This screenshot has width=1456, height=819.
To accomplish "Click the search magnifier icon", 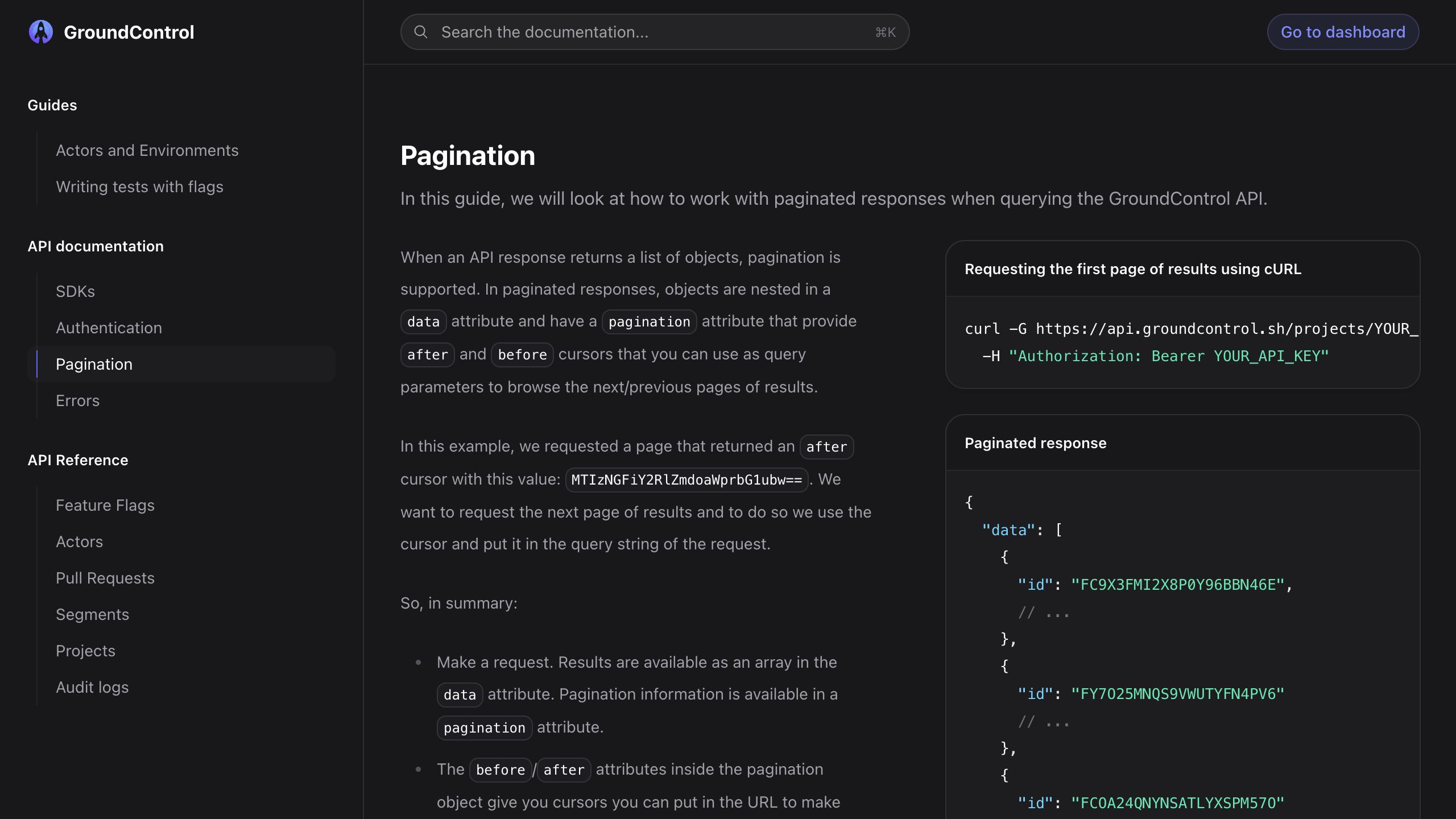I will pos(421,32).
